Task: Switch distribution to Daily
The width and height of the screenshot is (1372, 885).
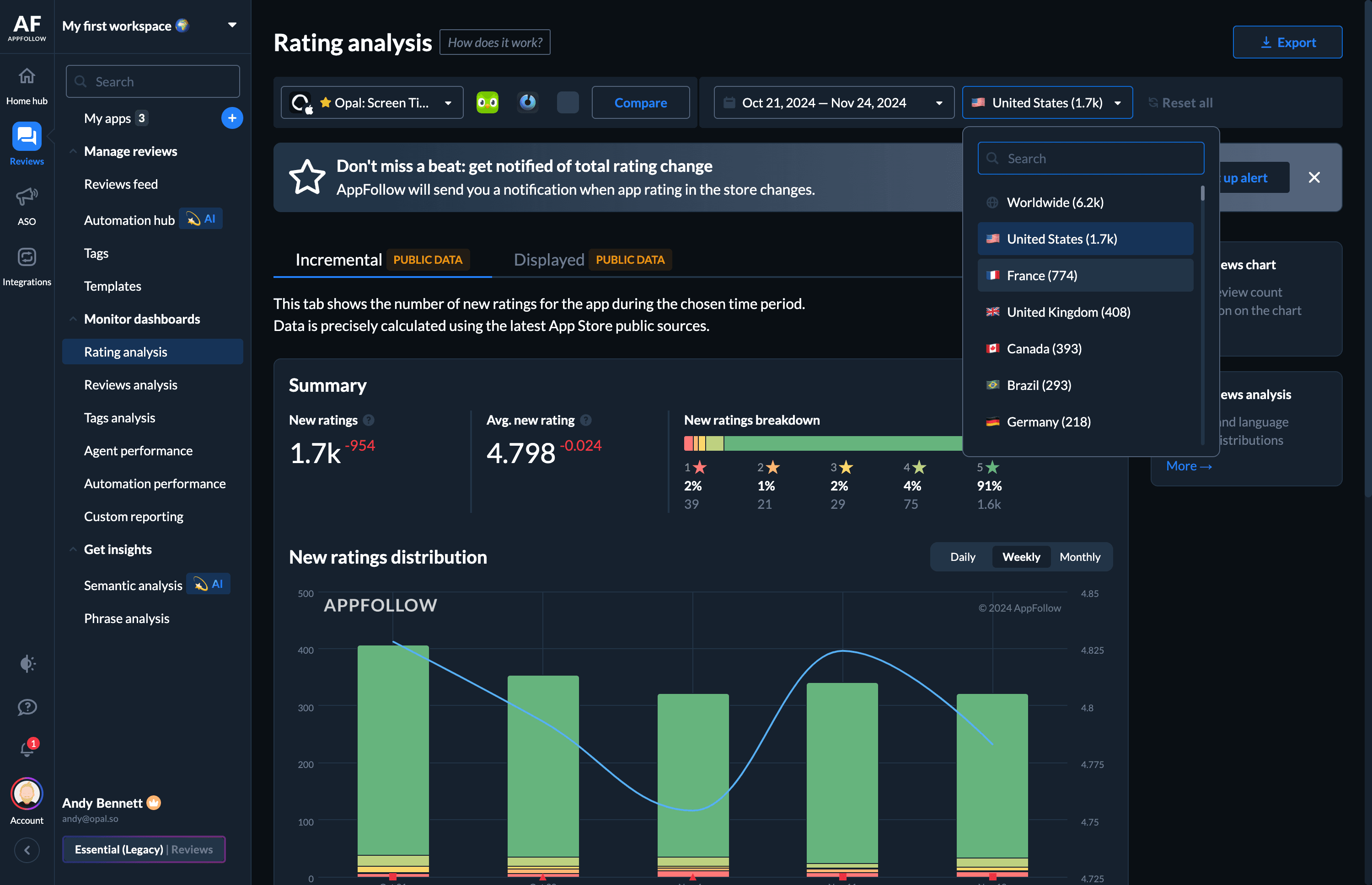Action: pos(963,557)
